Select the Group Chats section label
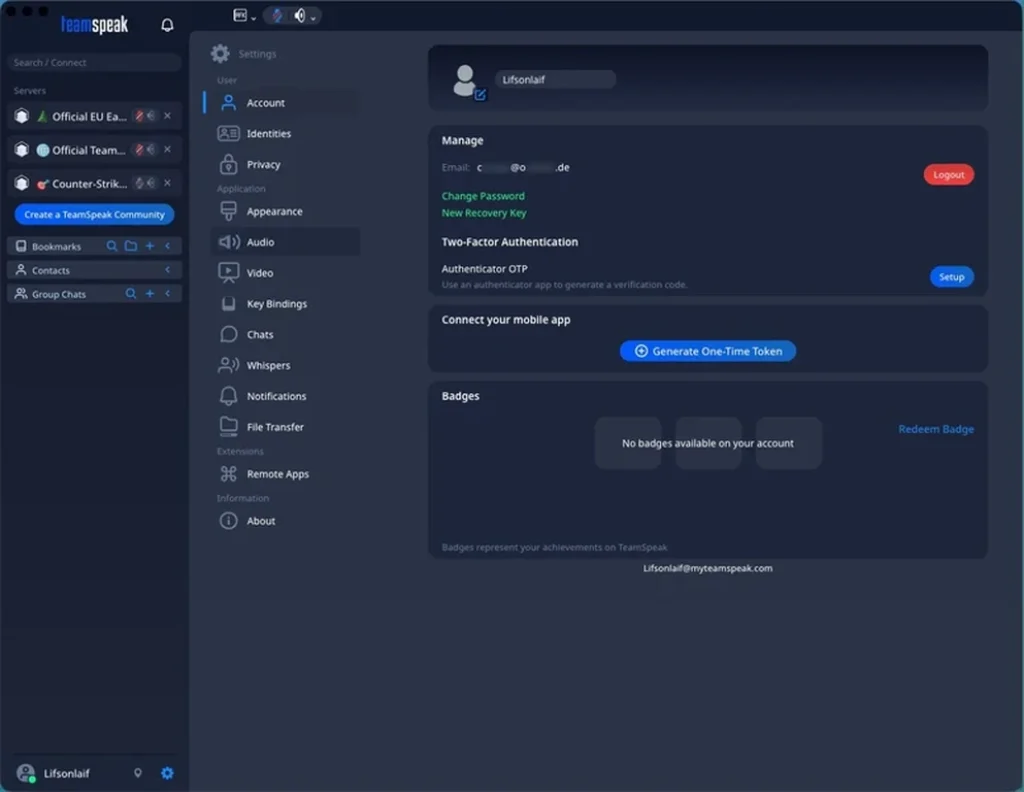Image resolution: width=1024 pixels, height=792 pixels. pos(59,294)
